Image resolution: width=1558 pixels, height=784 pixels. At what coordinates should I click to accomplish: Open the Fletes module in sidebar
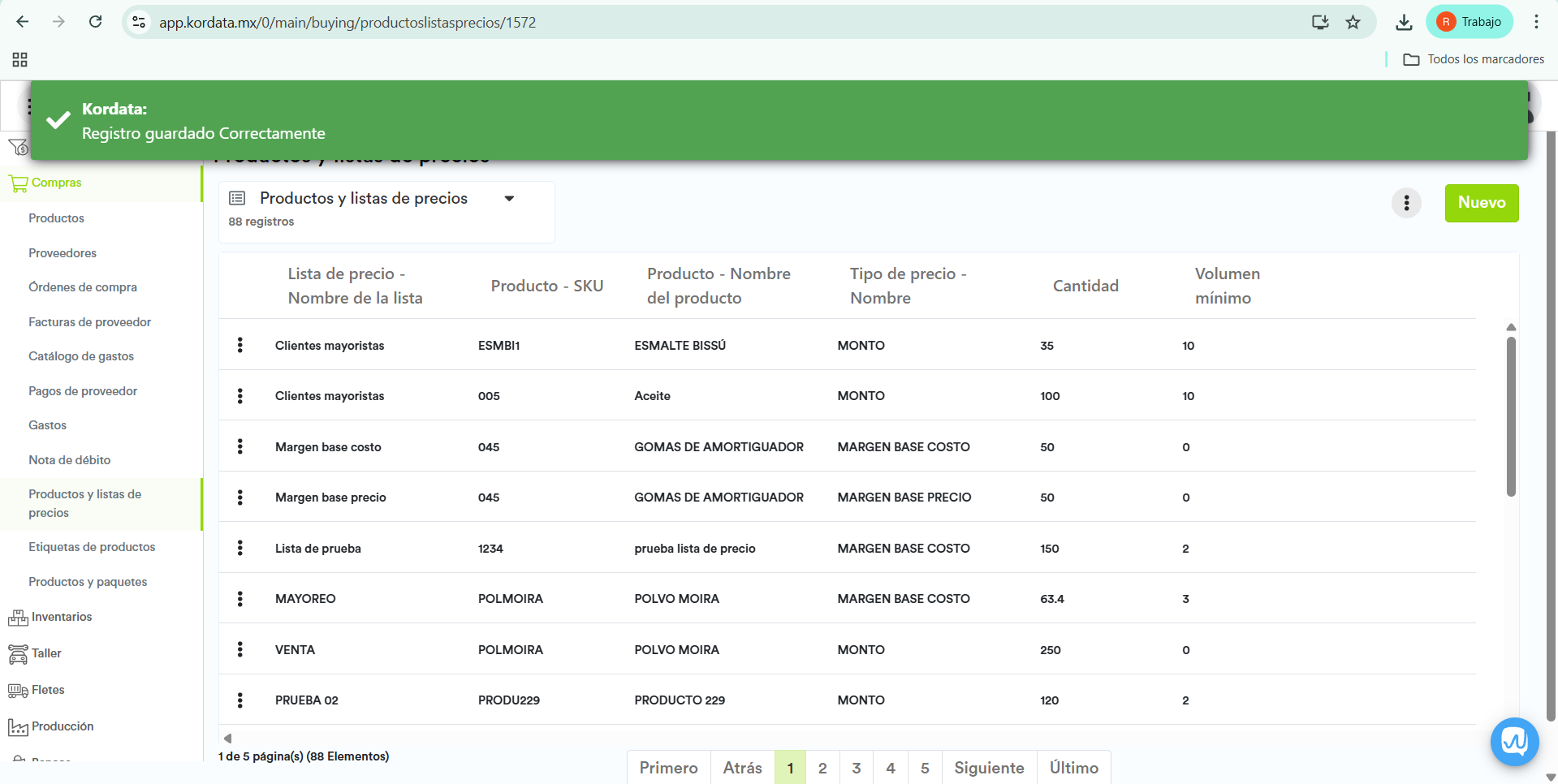coord(48,690)
